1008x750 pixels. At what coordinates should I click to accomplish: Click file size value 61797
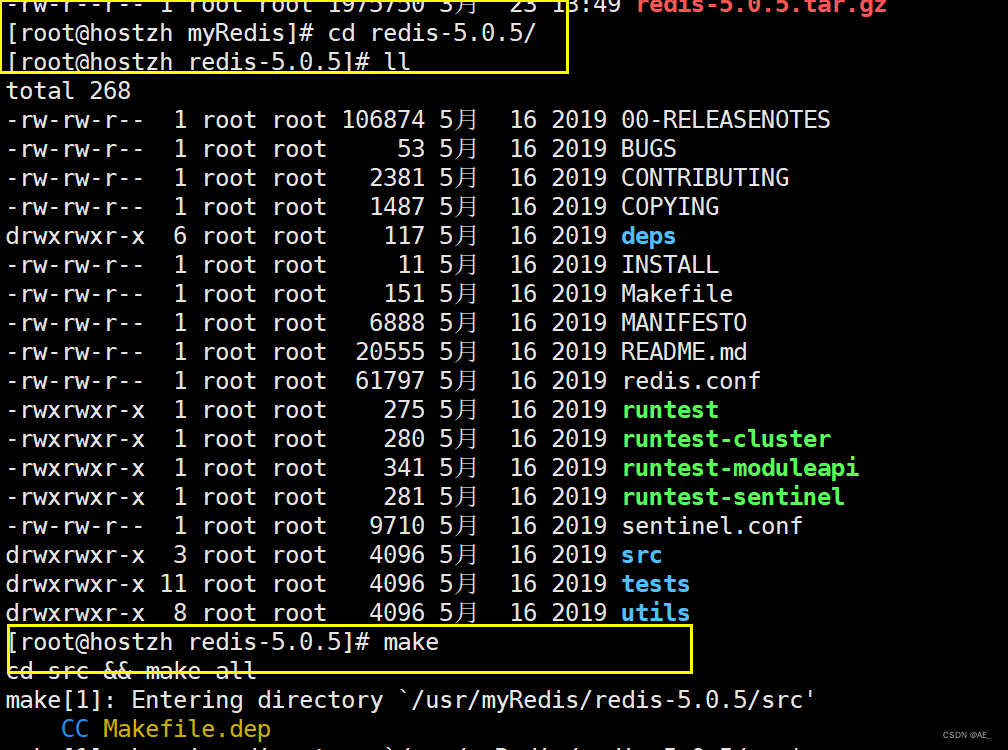pyautogui.click(x=390, y=381)
